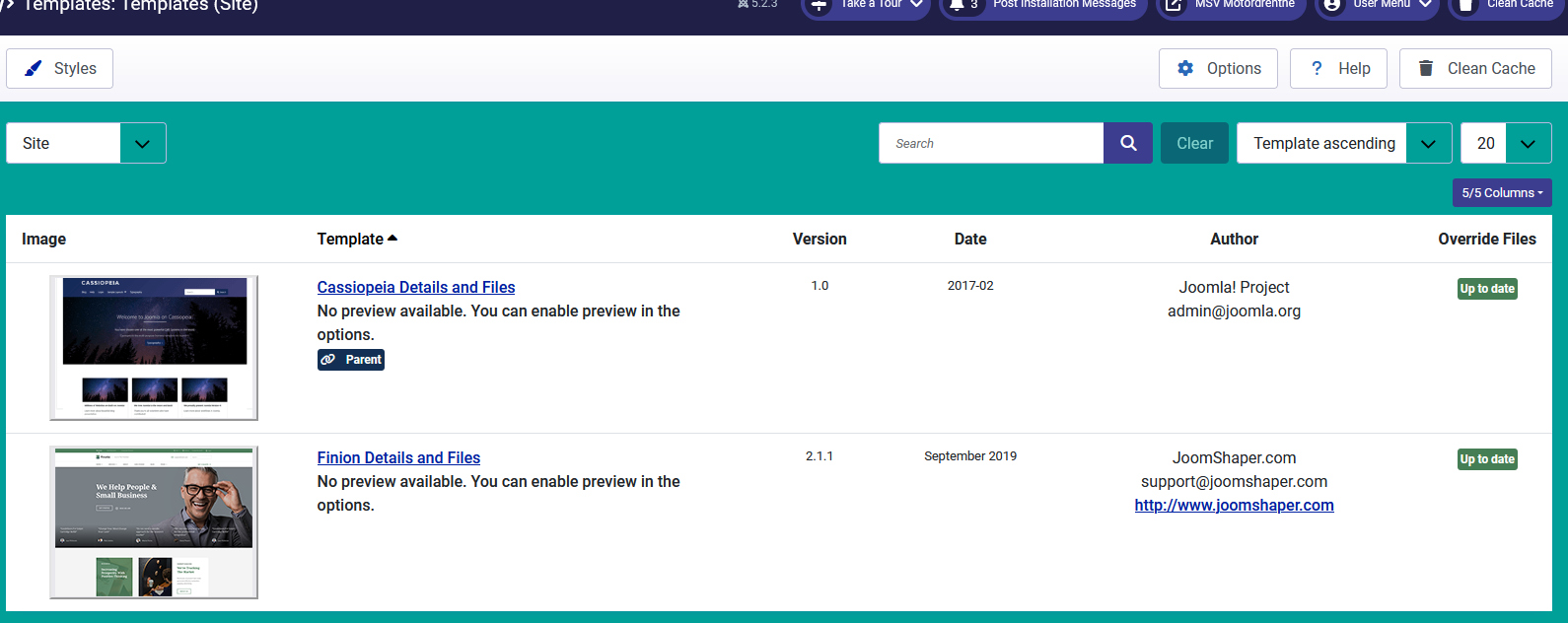Viewport: 1568px width, 623px height.
Task: Expand the Site client dropdown
Action: pos(86,144)
